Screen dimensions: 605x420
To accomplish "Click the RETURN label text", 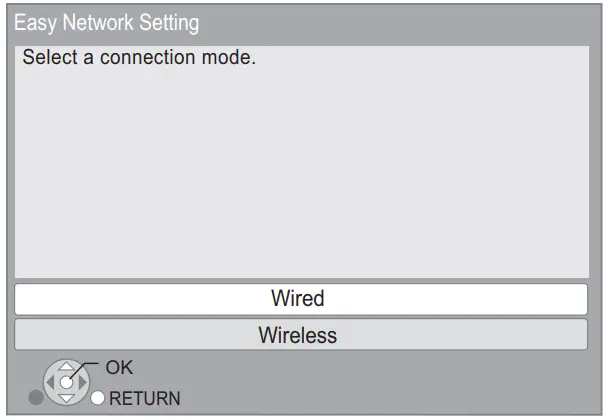I will 145,398.
